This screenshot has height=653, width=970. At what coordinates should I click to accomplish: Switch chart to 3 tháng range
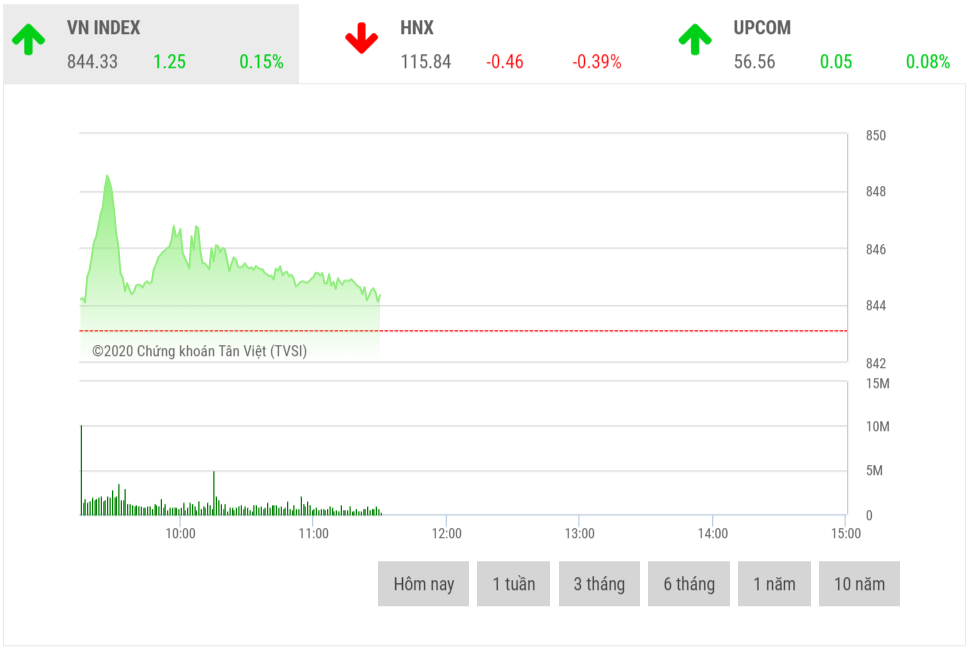(x=599, y=584)
